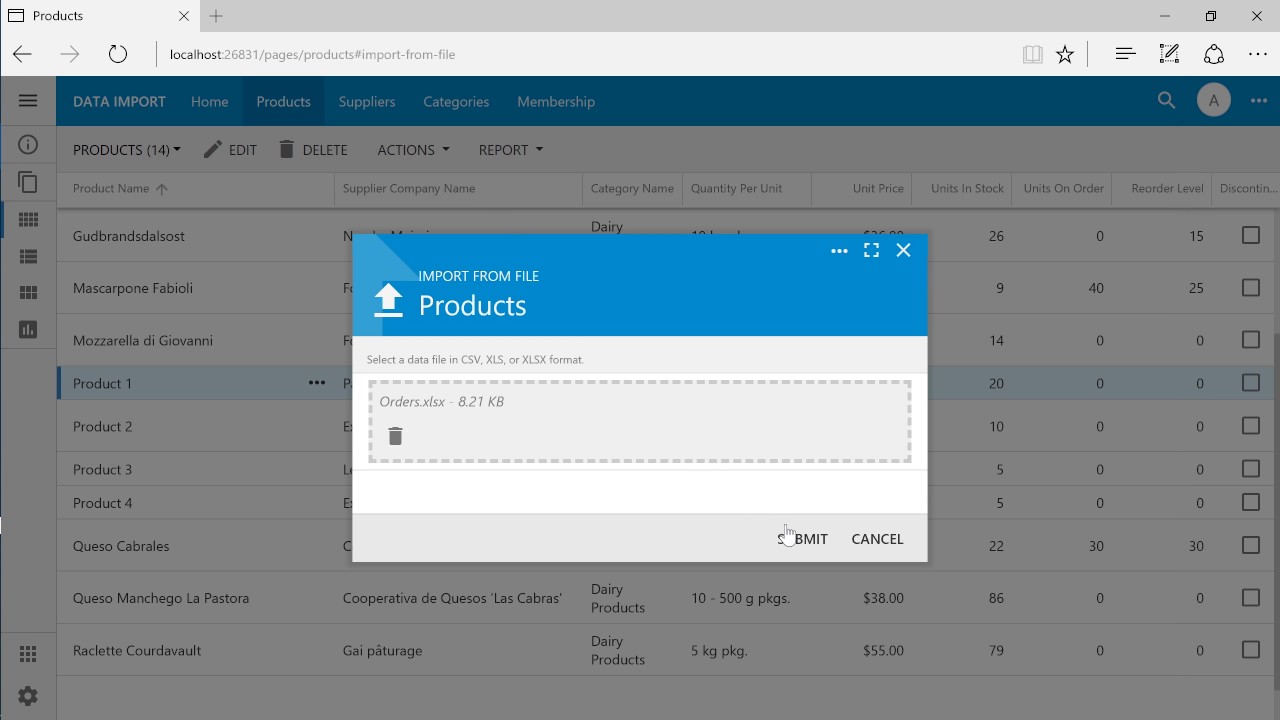Screen dimensions: 1280x720
Task: Delete the uploaded Orders.xlsx file with trash icon
Action: coord(395,436)
